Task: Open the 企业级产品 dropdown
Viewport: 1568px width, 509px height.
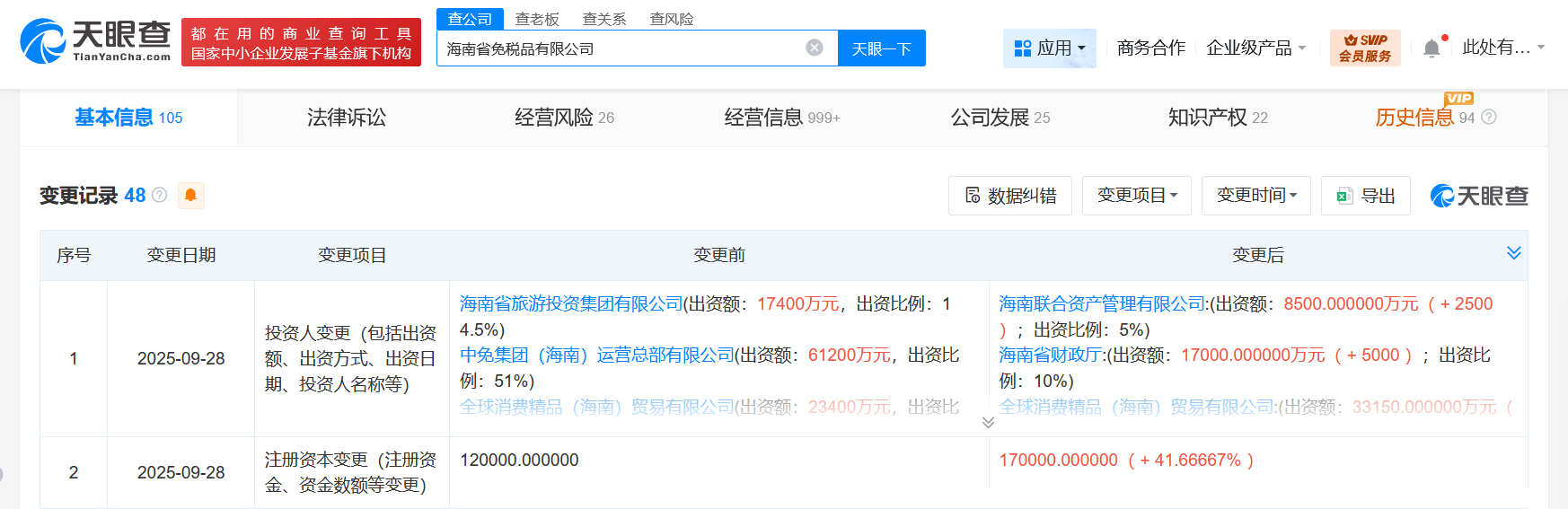Action: click(x=1255, y=48)
